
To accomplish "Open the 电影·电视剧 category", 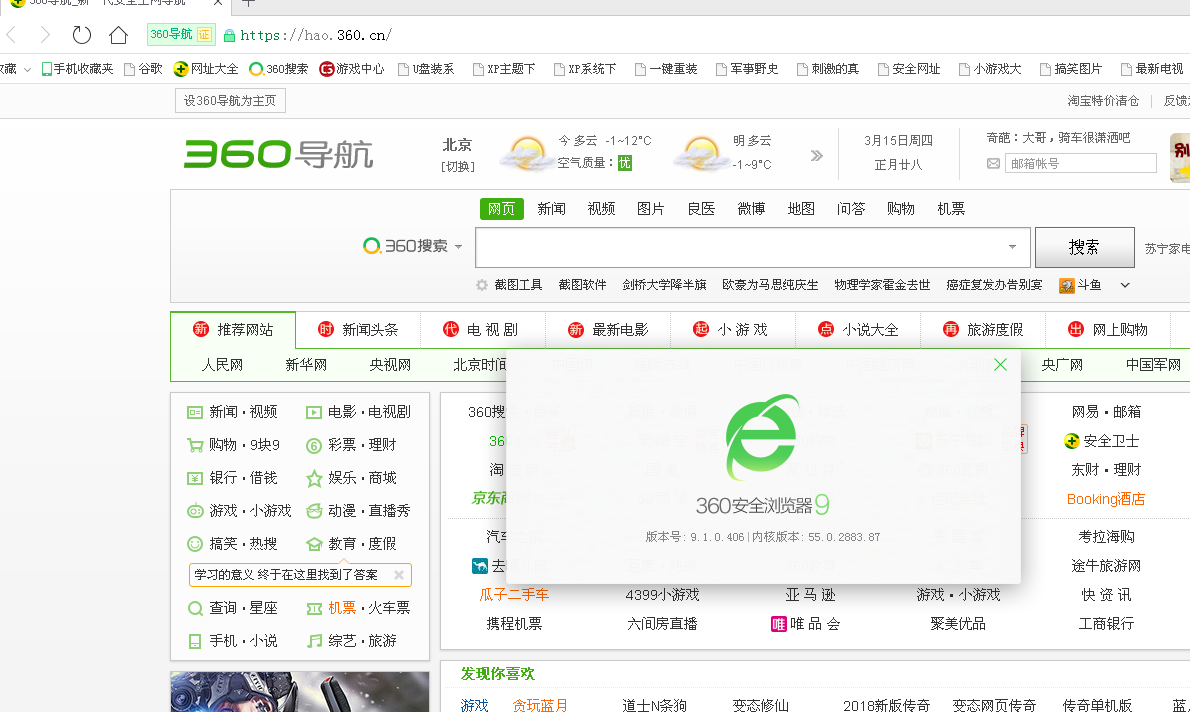I will tap(358, 412).
